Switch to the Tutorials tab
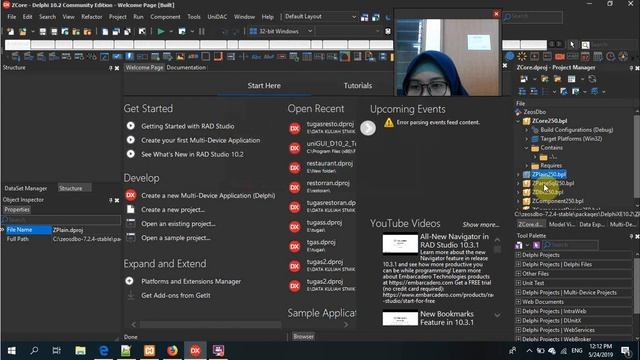 [358, 86]
